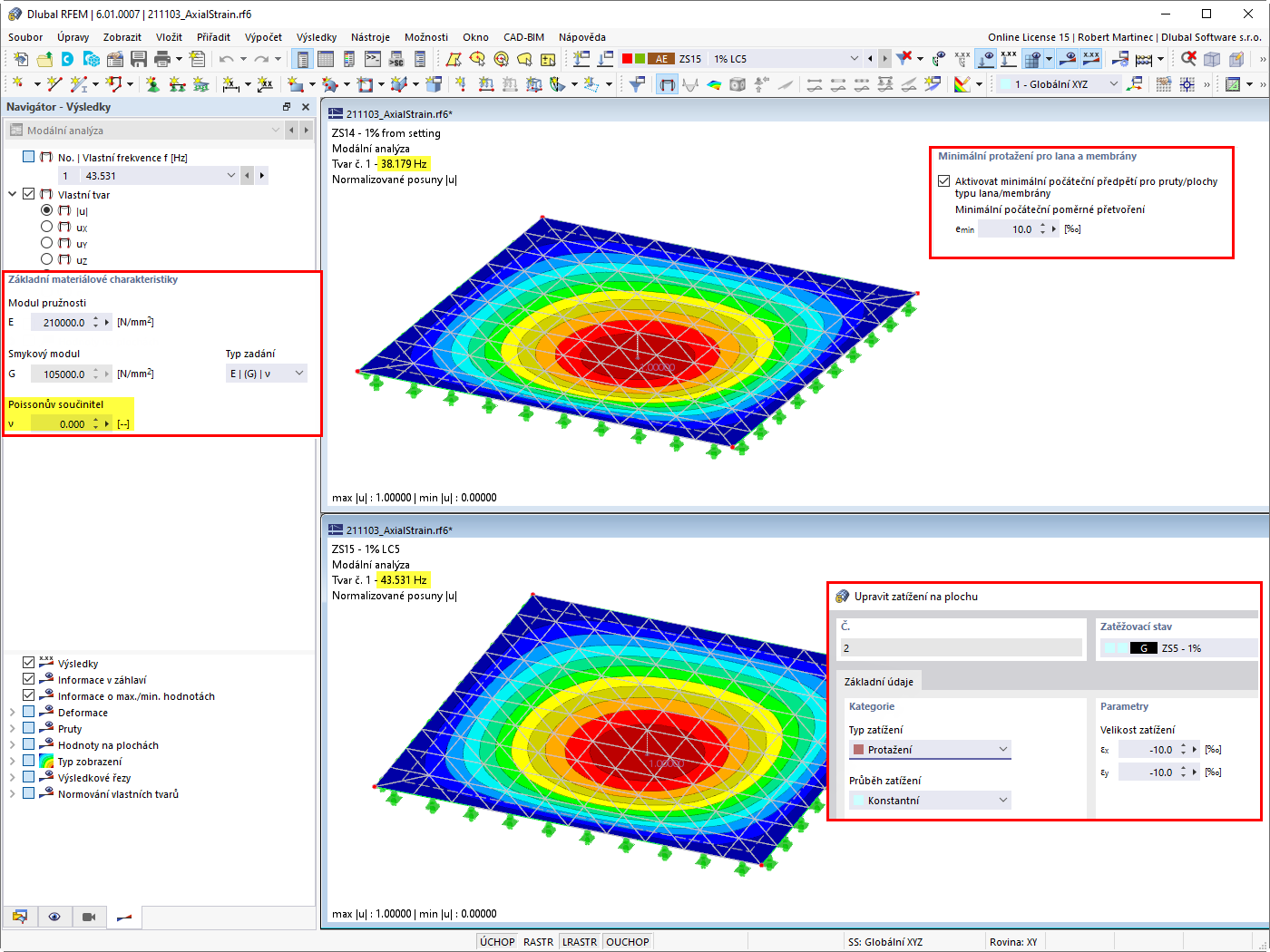Open the Výpočet menu

pos(263,37)
